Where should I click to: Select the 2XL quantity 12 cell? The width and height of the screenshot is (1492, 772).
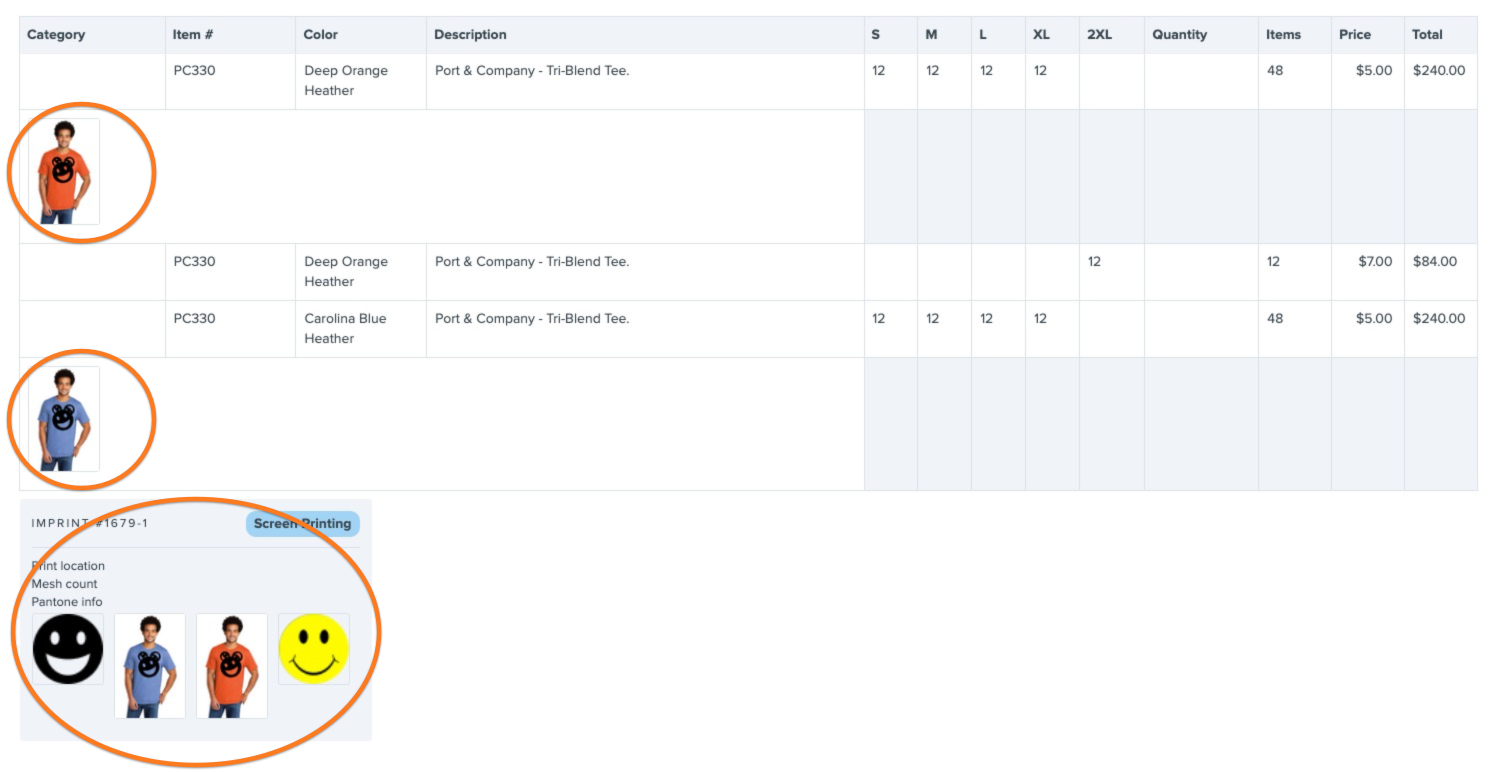1112,272
